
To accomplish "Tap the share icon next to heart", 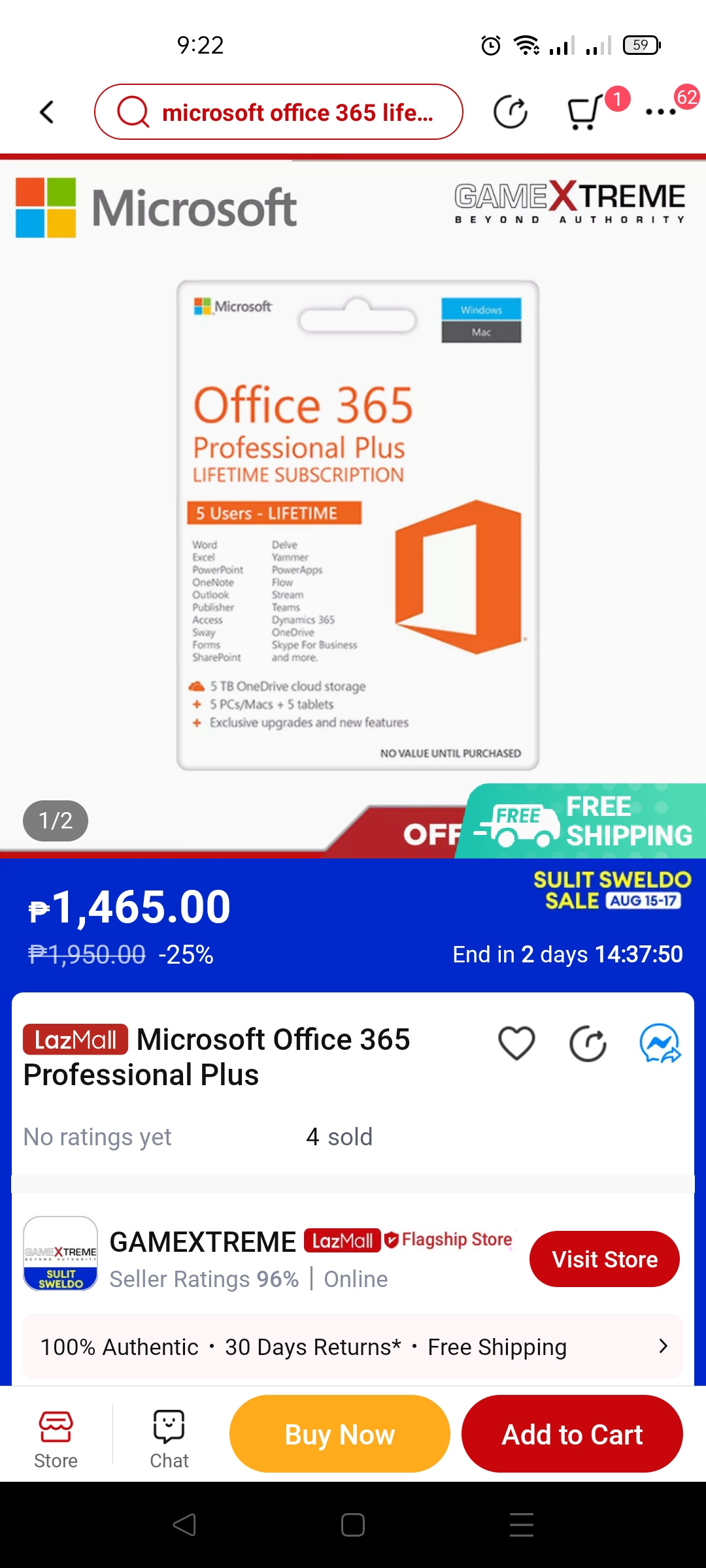I will tap(588, 1043).
